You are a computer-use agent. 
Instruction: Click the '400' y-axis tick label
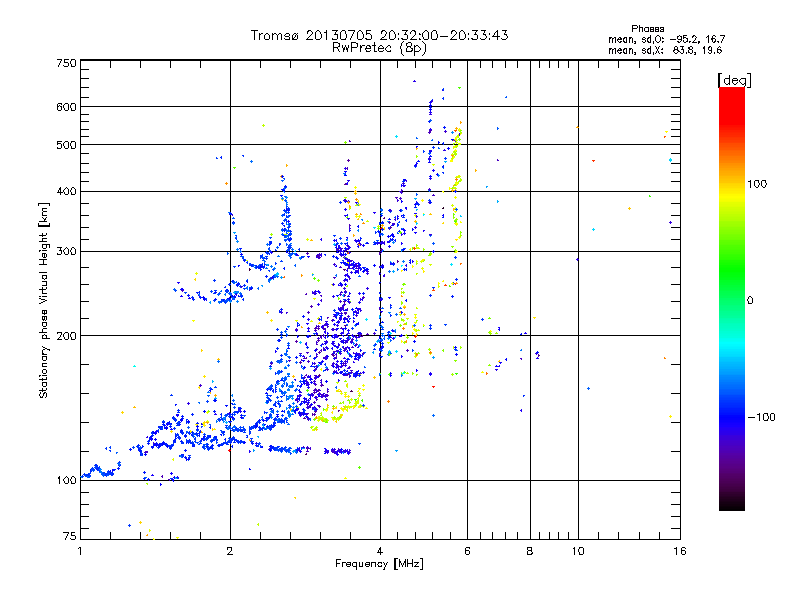tap(66, 192)
